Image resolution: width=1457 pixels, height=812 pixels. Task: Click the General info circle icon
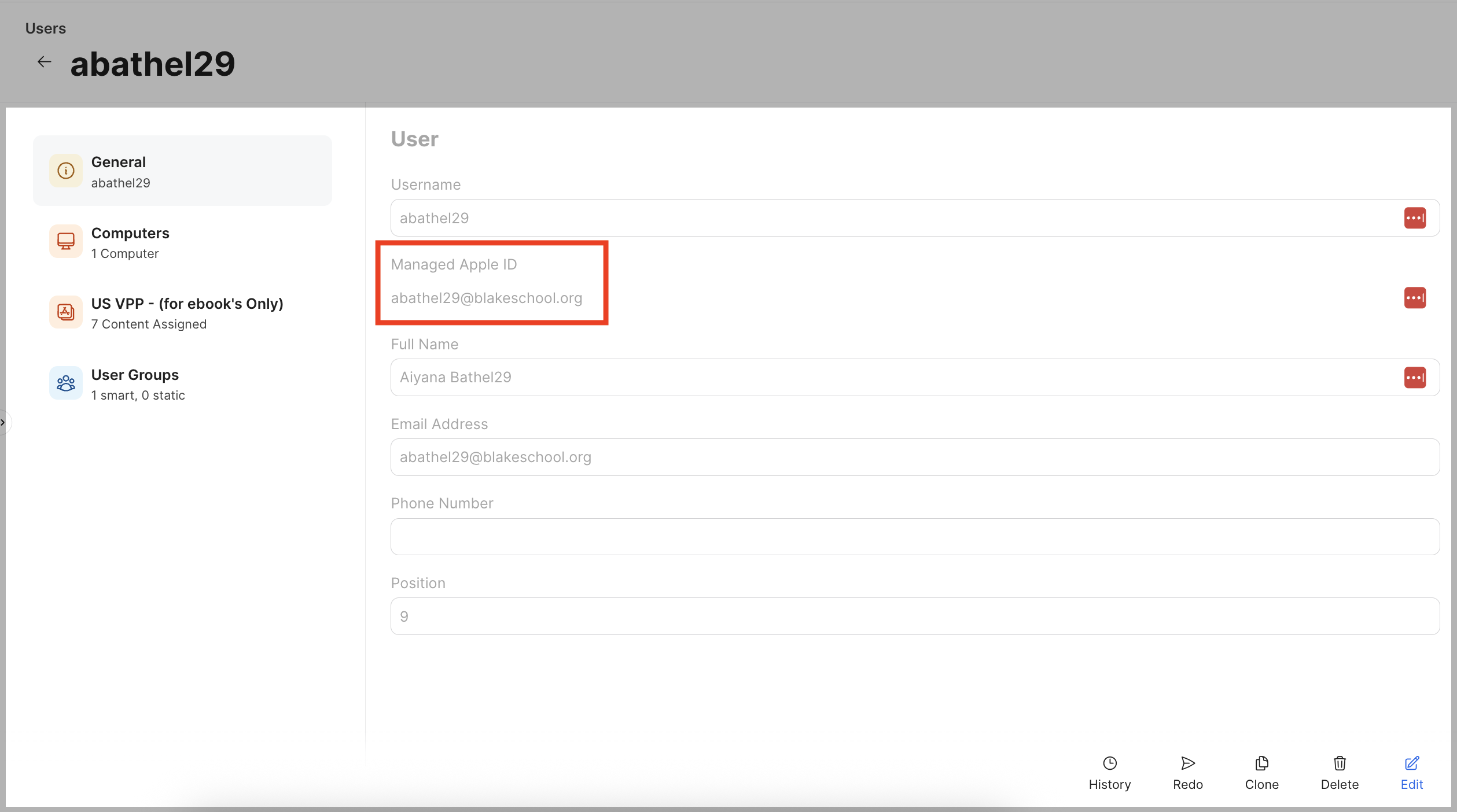coord(66,171)
